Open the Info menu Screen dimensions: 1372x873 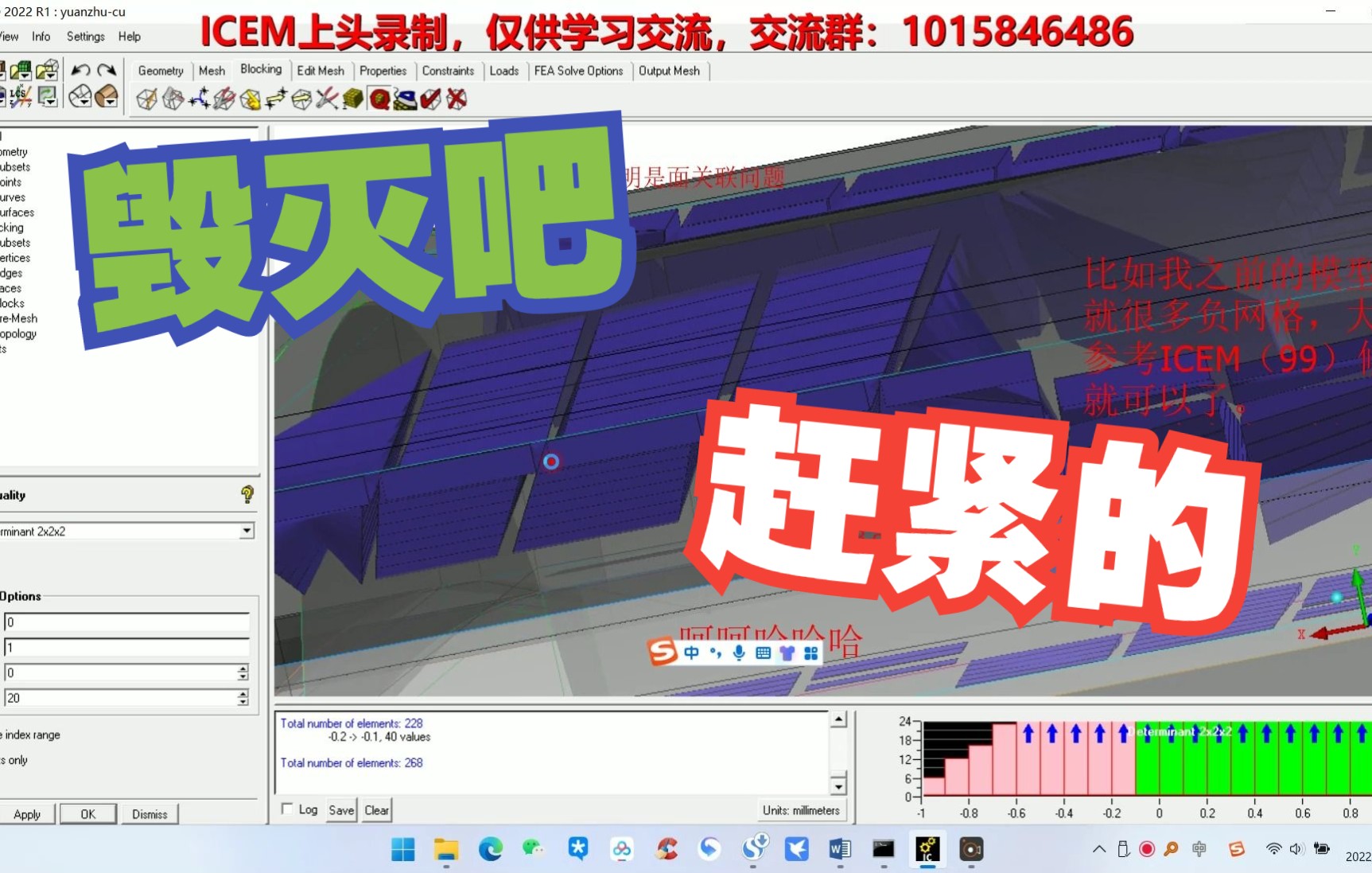point(41,37)
